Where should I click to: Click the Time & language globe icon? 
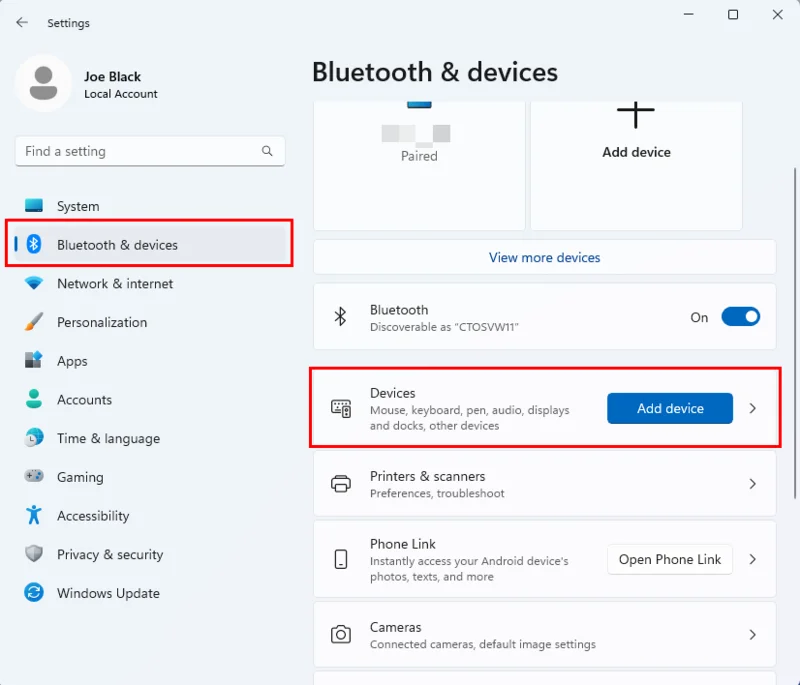[x=34, y=438]
